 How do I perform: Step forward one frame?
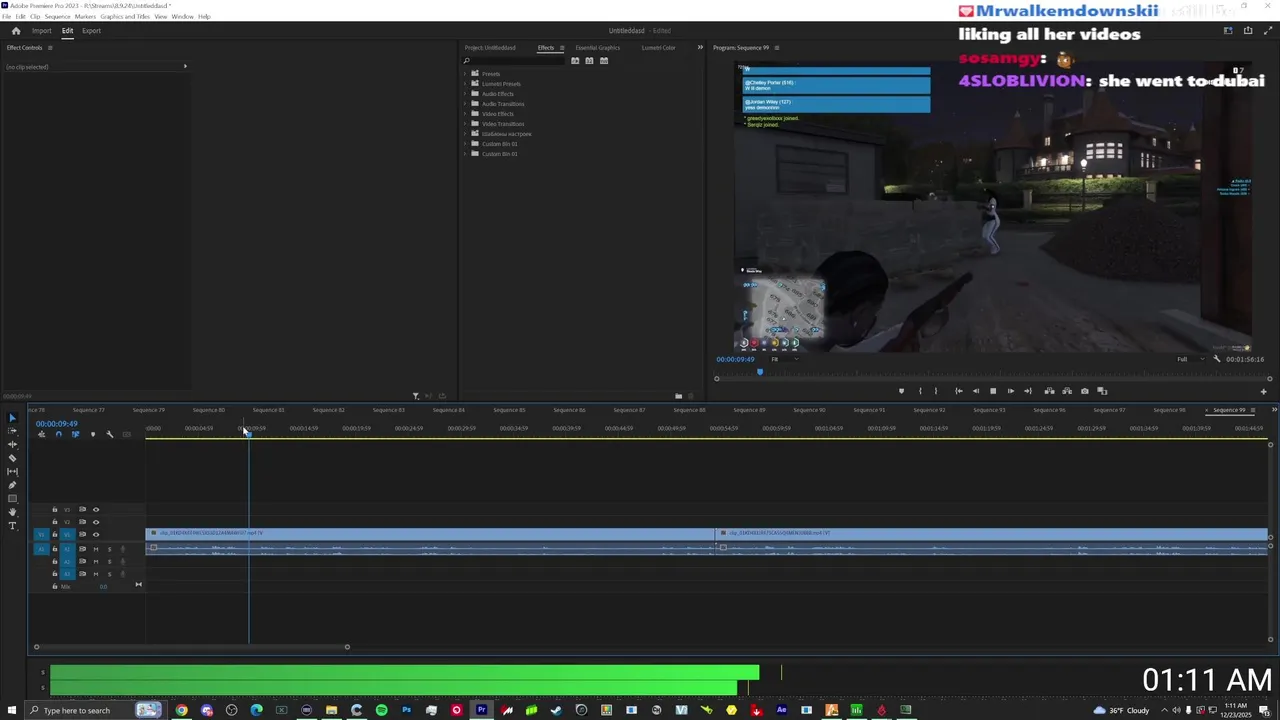(1010, 391)
